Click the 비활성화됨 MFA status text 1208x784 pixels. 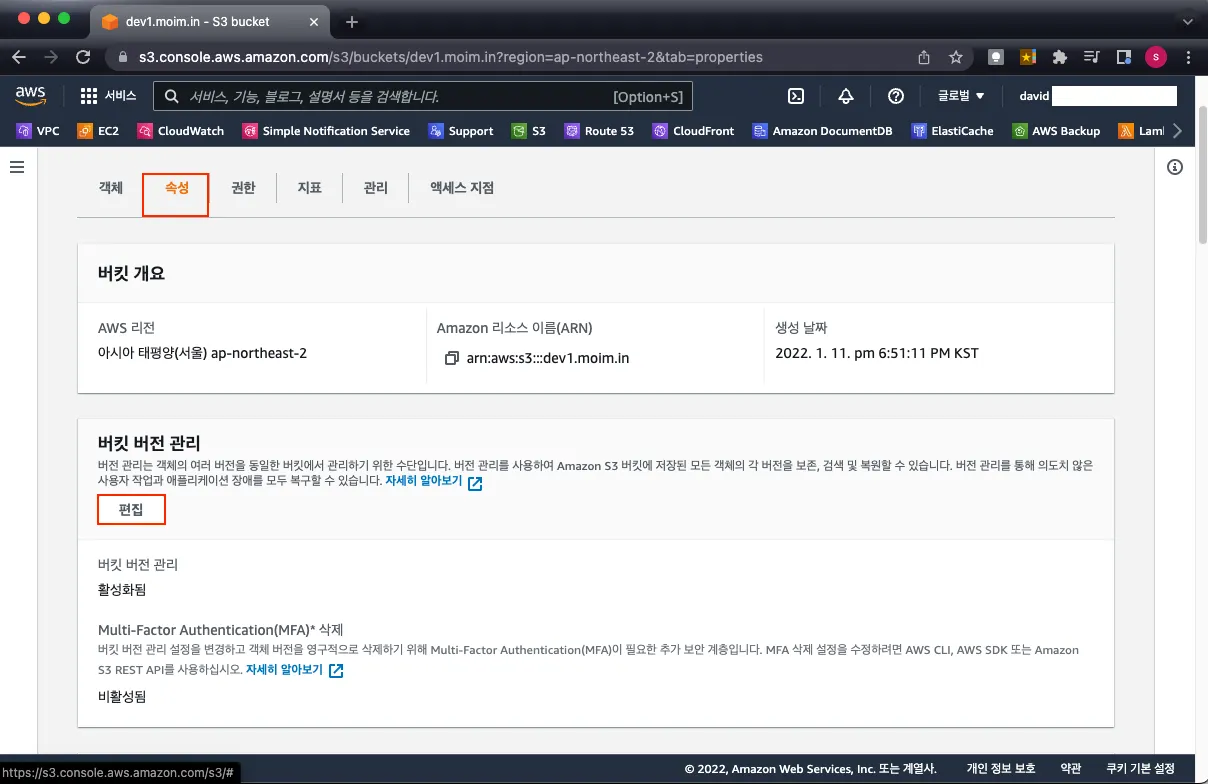pos(122,696)
